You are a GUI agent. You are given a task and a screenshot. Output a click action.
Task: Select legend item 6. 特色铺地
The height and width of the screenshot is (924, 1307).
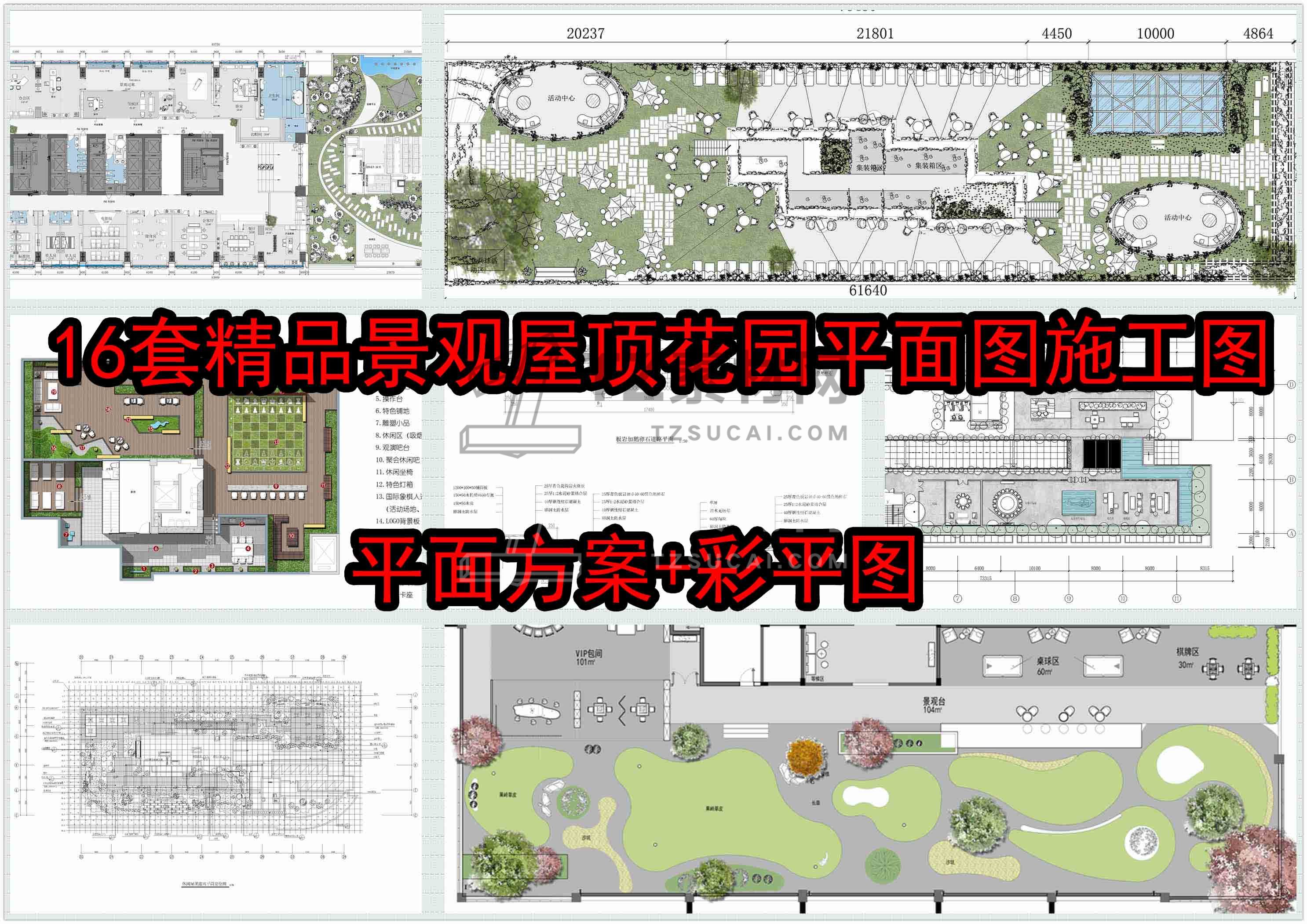[392, 411]
